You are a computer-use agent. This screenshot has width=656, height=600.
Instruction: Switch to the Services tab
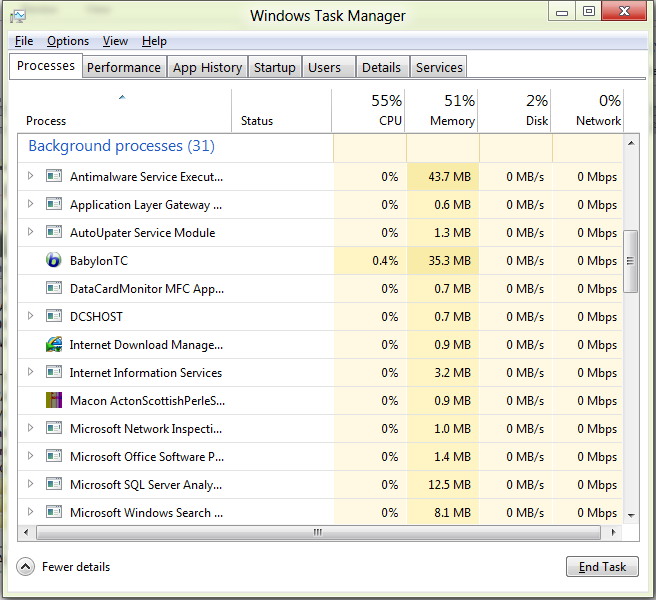439,67
